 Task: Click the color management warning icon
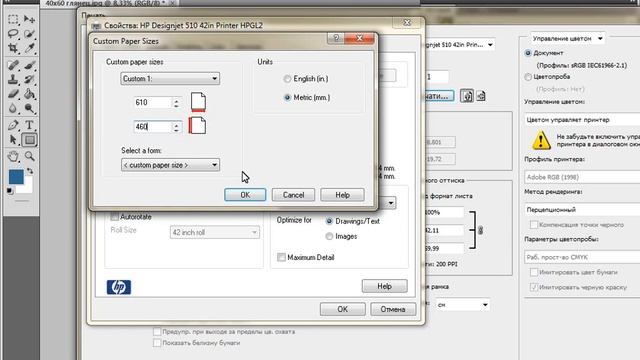point(541,140)
